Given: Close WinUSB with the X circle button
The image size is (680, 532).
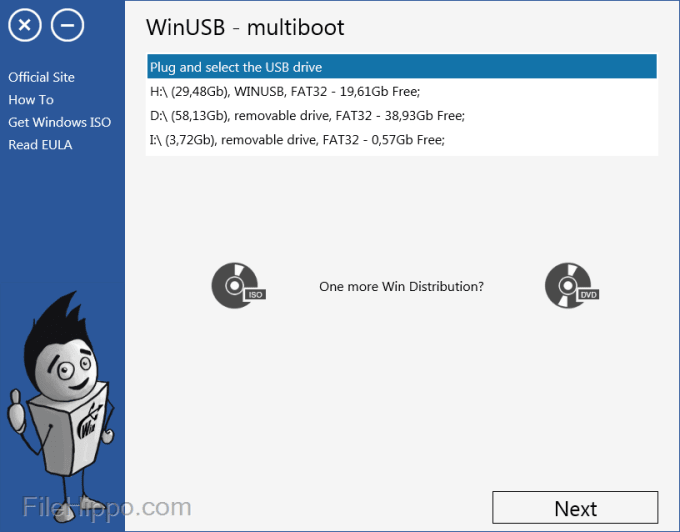Looking at the screenshot, I should [25, 25].
